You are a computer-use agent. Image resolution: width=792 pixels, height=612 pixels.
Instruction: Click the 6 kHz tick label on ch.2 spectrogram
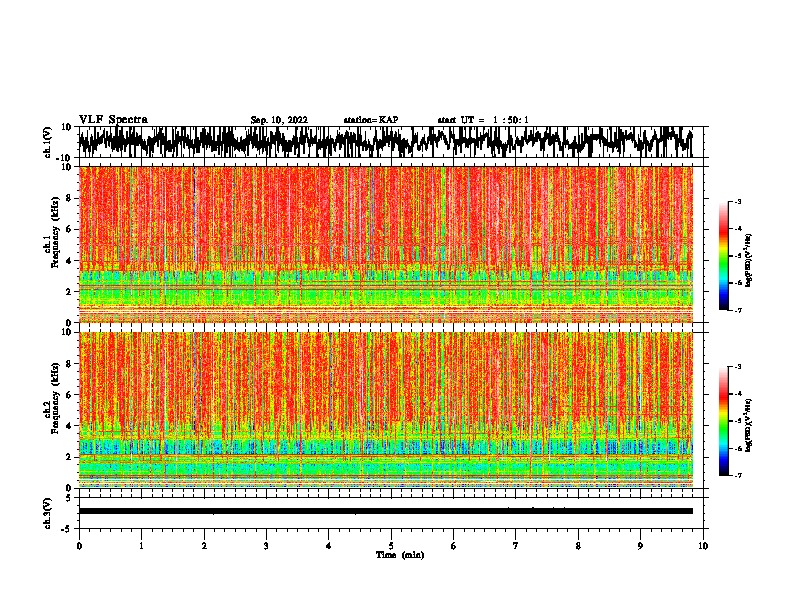point(69,395)
